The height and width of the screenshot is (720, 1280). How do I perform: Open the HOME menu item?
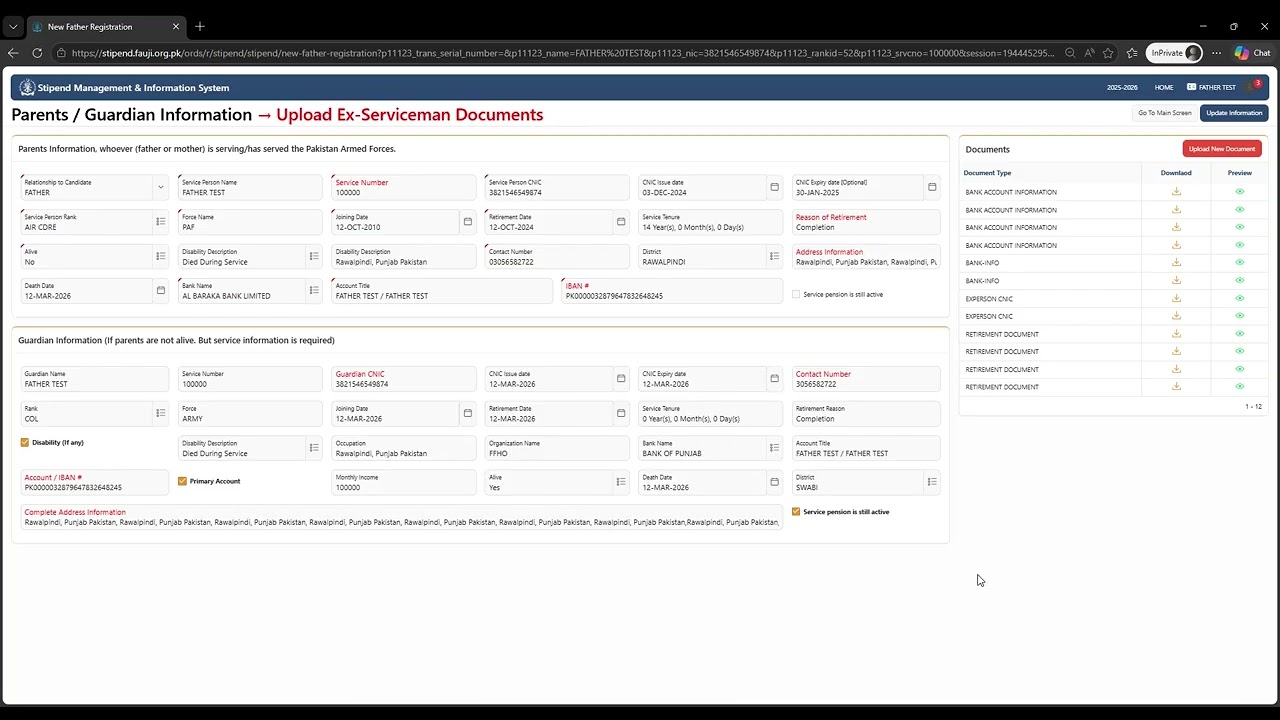coord(1164,87)
